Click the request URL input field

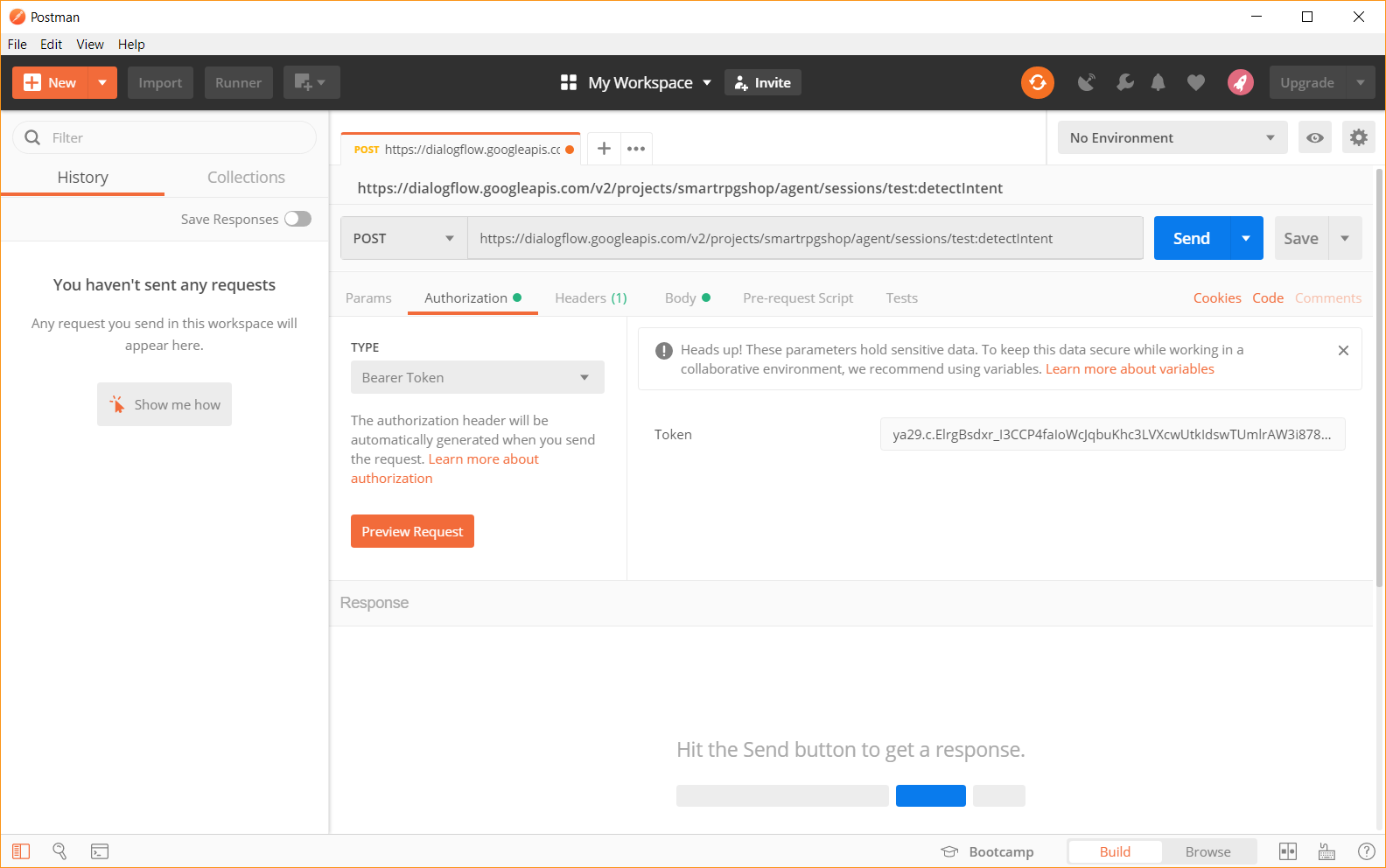[805, 238]
